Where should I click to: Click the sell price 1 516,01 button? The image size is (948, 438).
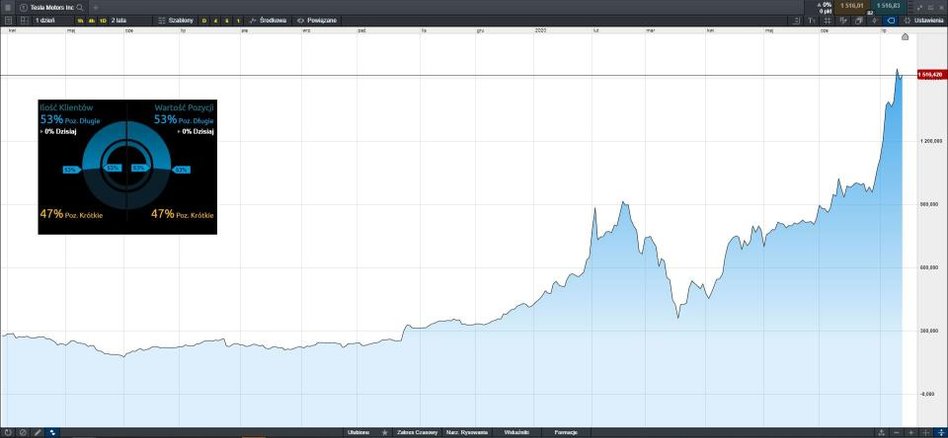tap(852, 6)
